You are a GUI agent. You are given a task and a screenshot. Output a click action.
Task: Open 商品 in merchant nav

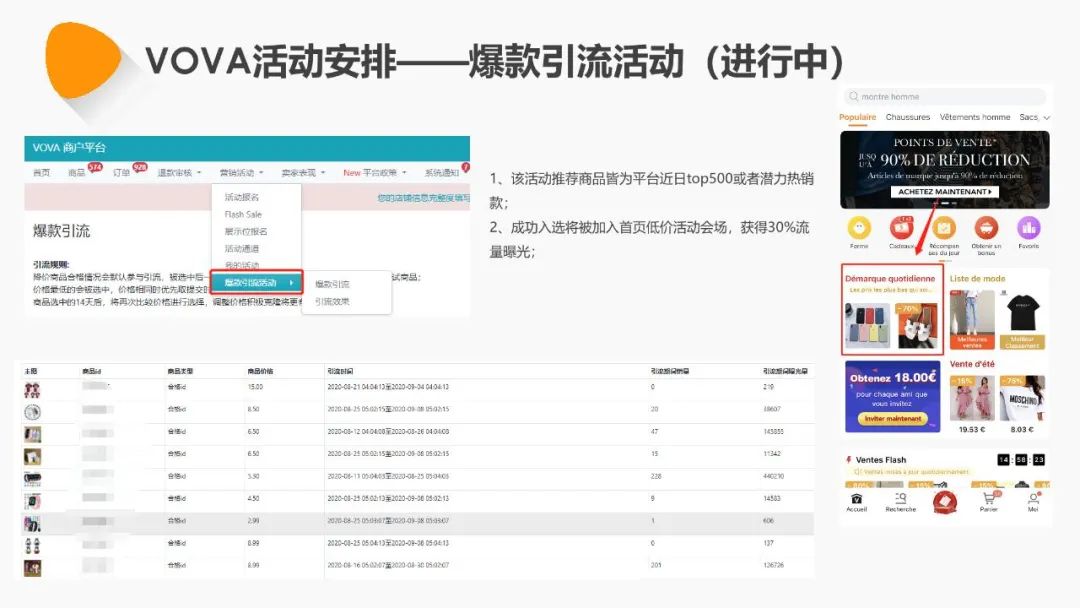point(76,173)
